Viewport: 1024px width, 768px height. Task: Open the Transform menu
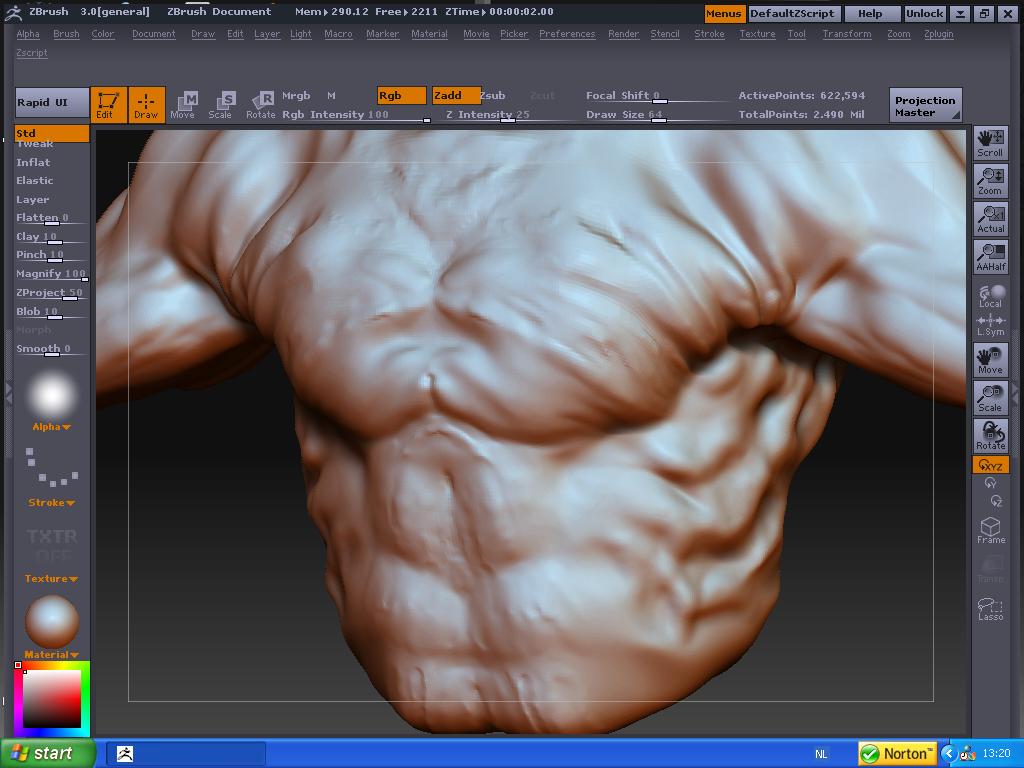tap(846, 34)
